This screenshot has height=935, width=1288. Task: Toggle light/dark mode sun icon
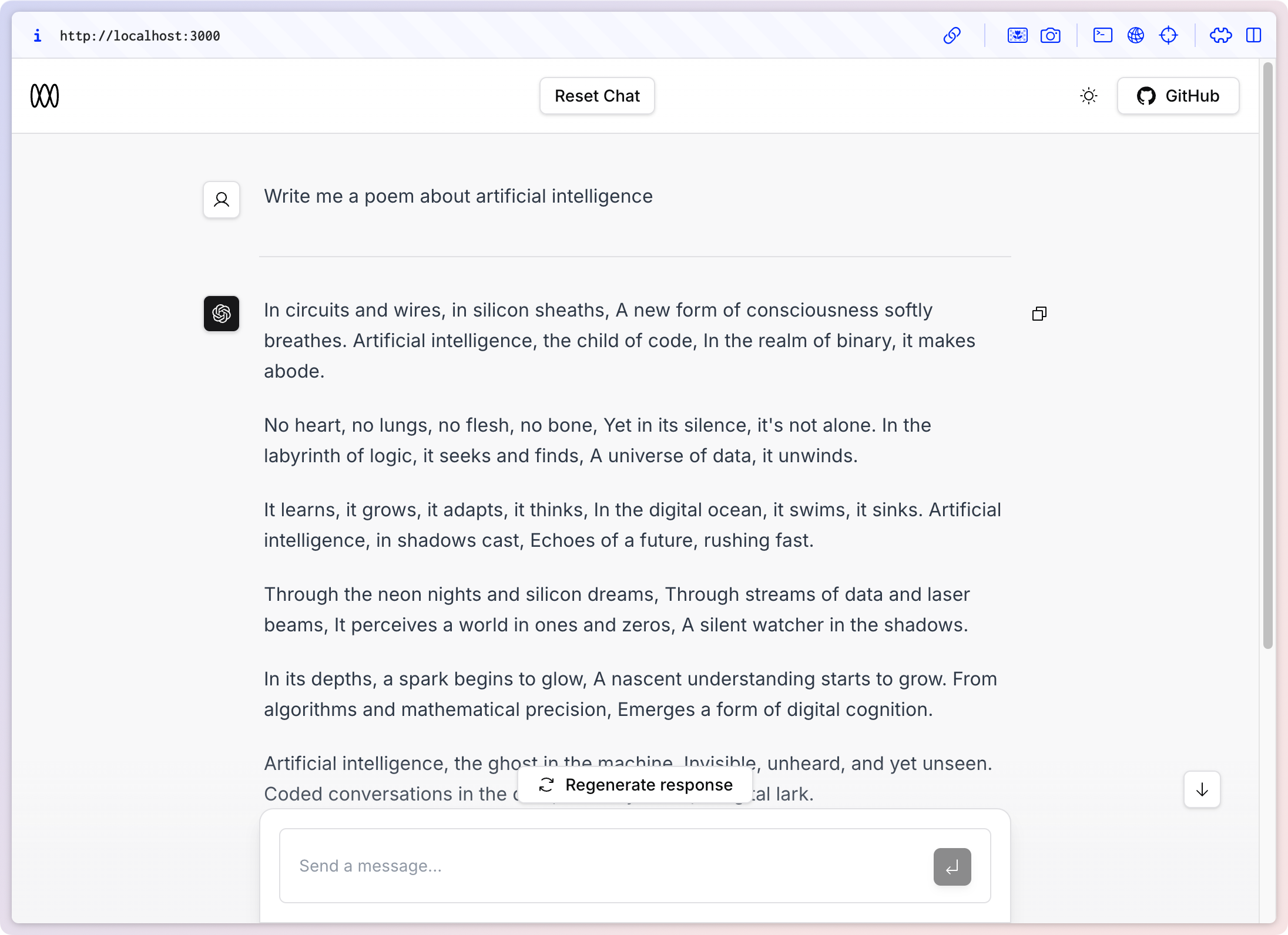[x=1089, y=95]
